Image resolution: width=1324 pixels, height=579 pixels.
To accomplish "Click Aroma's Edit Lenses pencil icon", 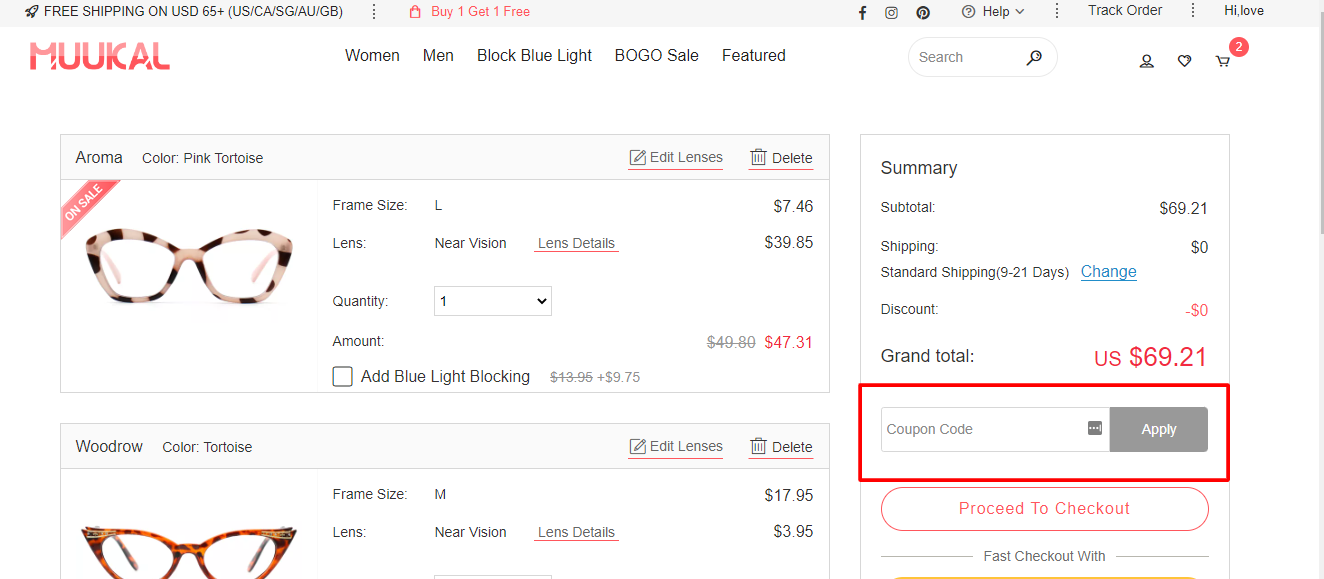I will point(637,157).
